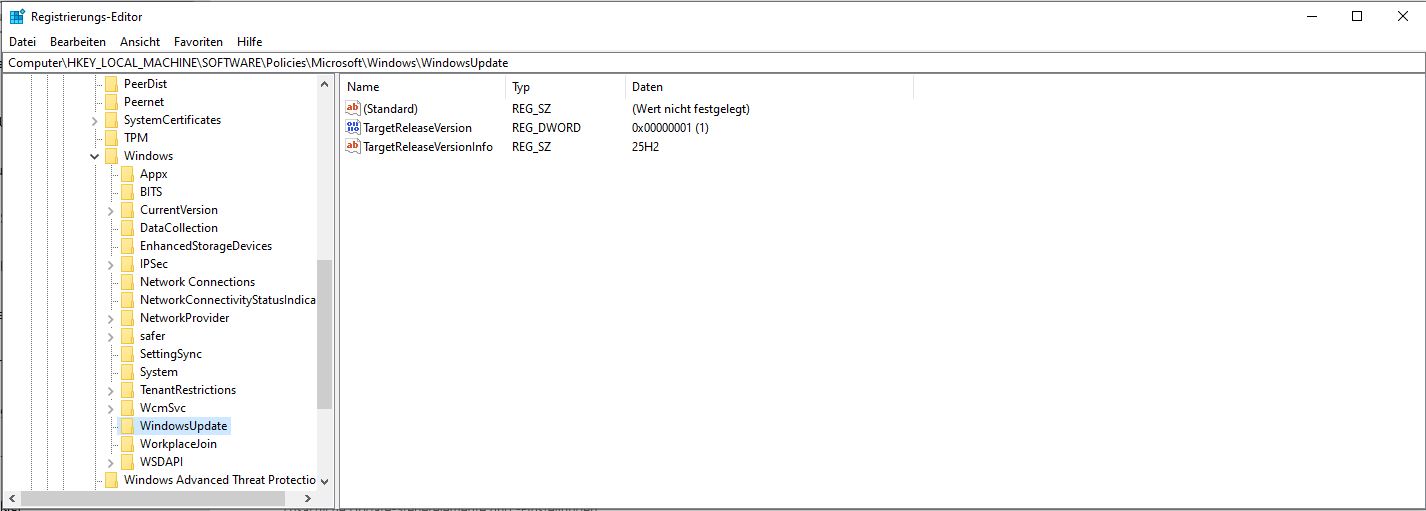Sort by the Daten column header

coord(768,87)
